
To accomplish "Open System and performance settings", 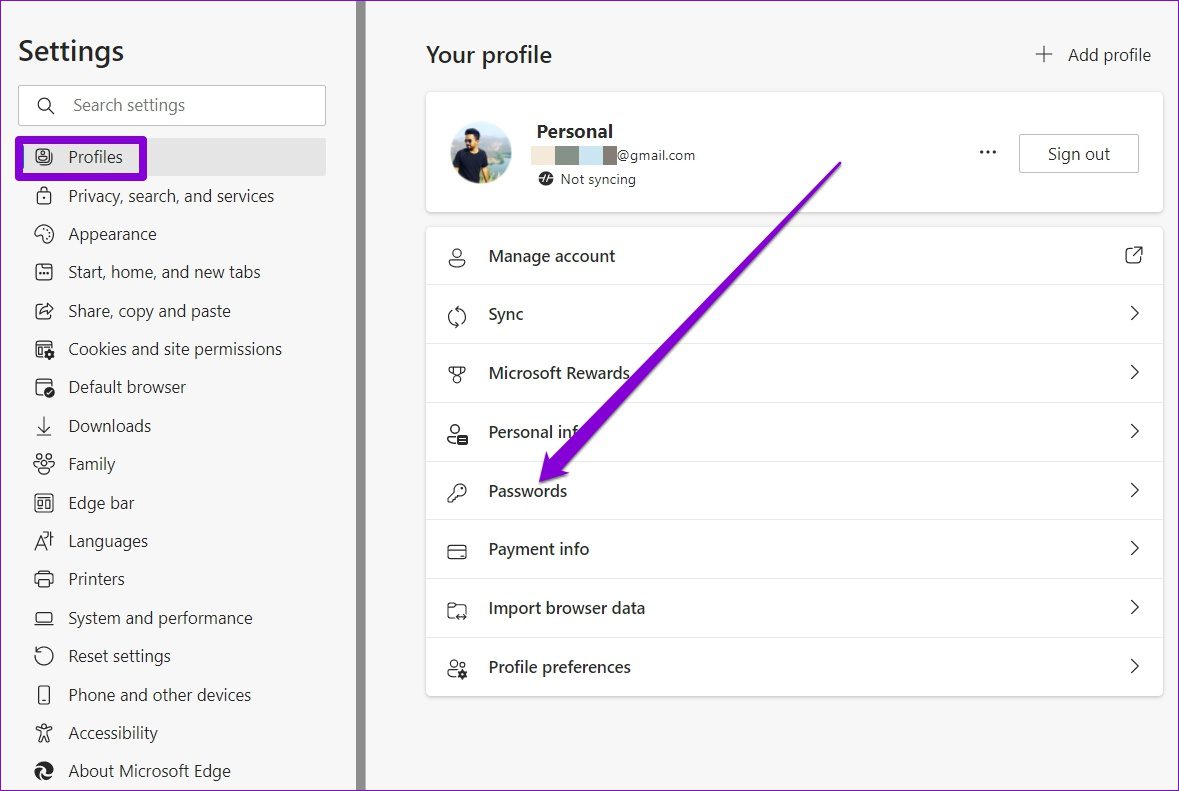I will [x=172, y=618].
